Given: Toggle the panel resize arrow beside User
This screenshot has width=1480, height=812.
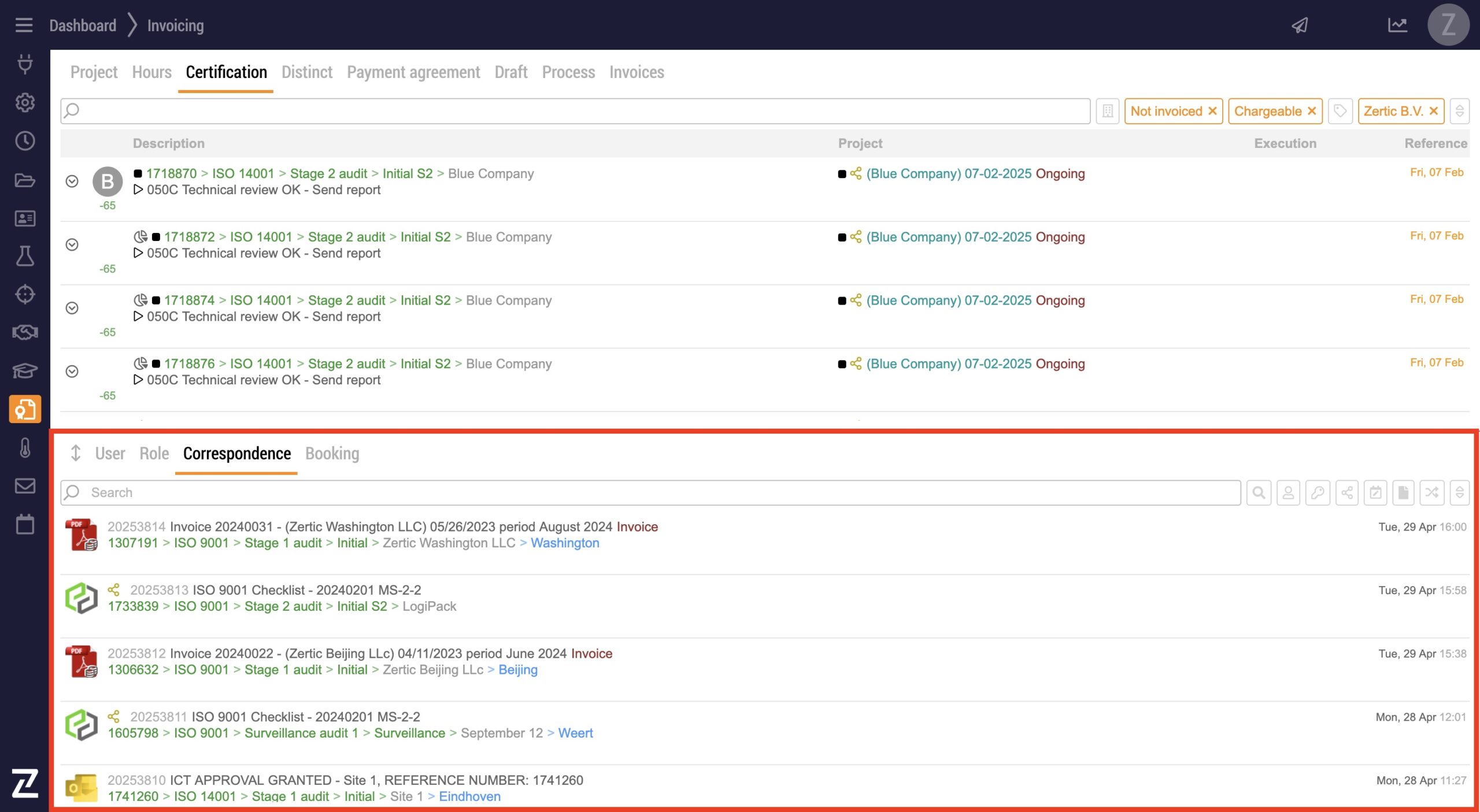Looking at the screenshot, I should tap(75, 453).
